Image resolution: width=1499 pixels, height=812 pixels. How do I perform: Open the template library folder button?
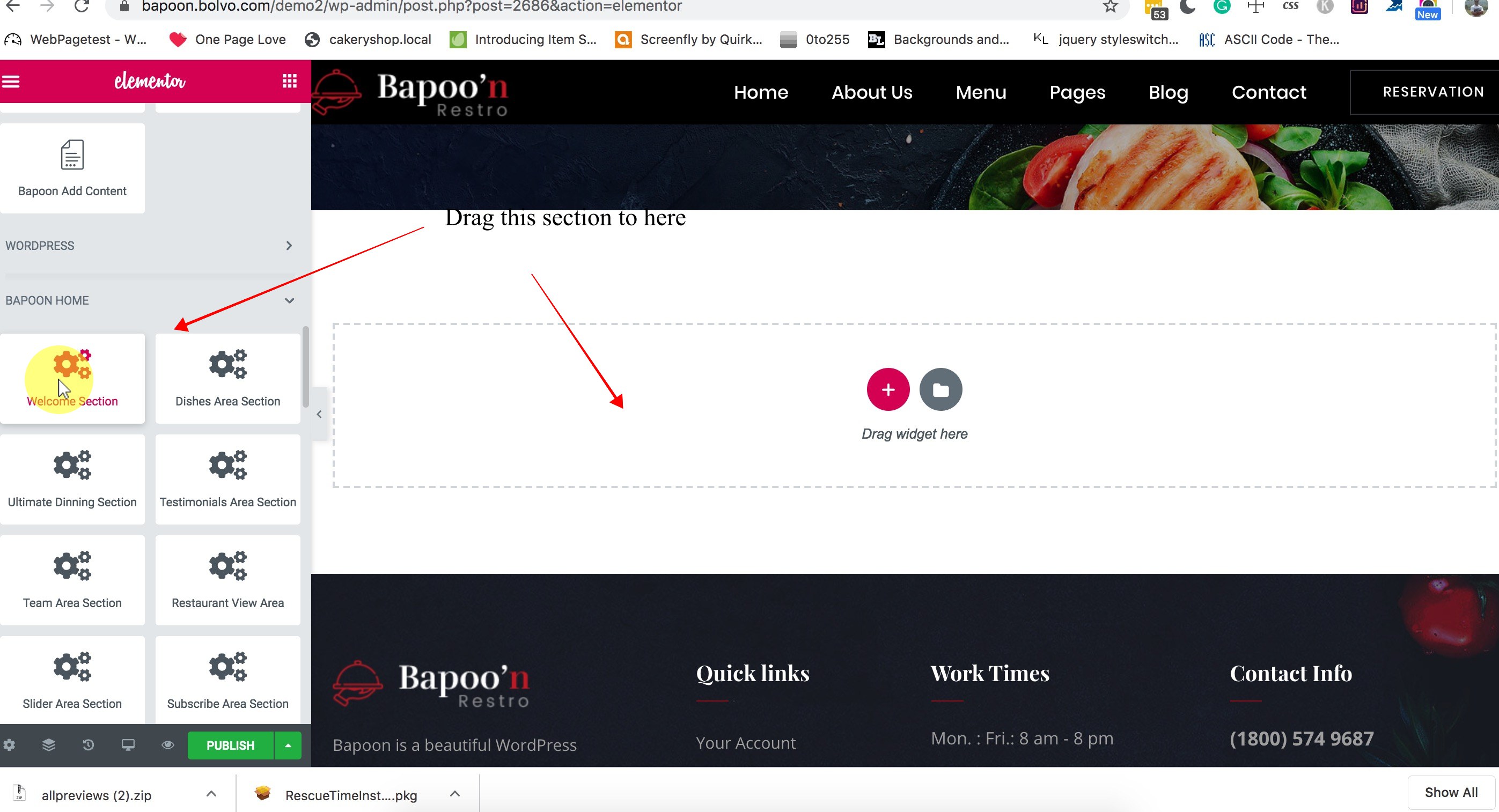[940, 389]
